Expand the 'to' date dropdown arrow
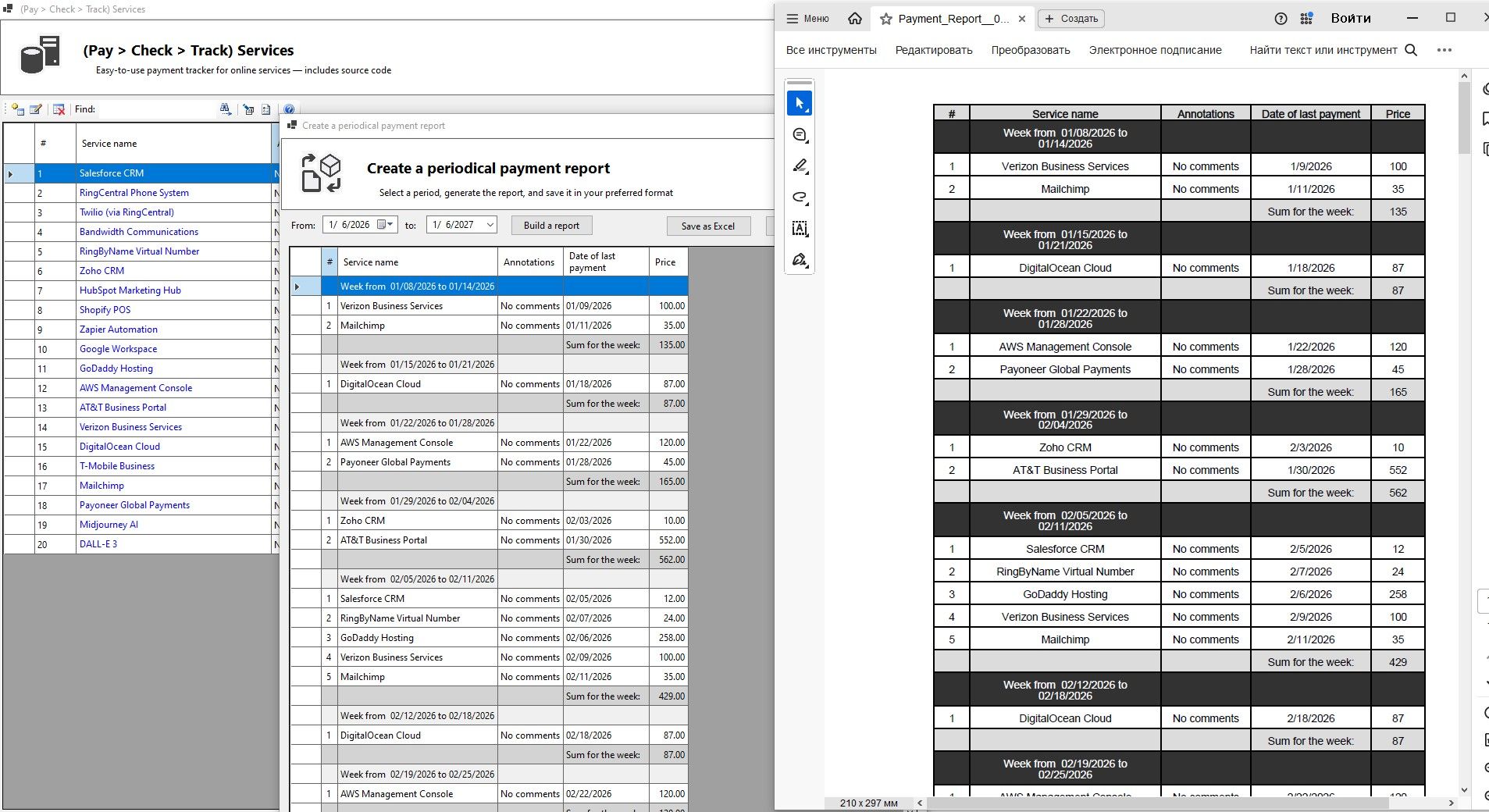Image resolution: width=1489 pixels, height=812 pixels. (x=490, y=225)
